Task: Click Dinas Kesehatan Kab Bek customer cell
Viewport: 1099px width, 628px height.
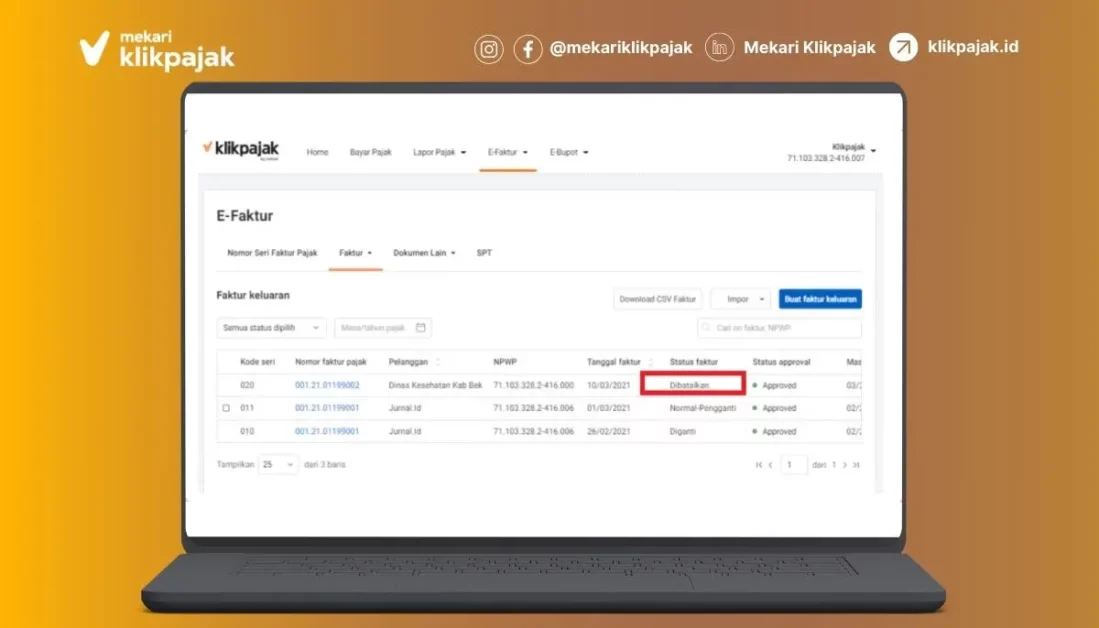Action: (x=435, y=385)
